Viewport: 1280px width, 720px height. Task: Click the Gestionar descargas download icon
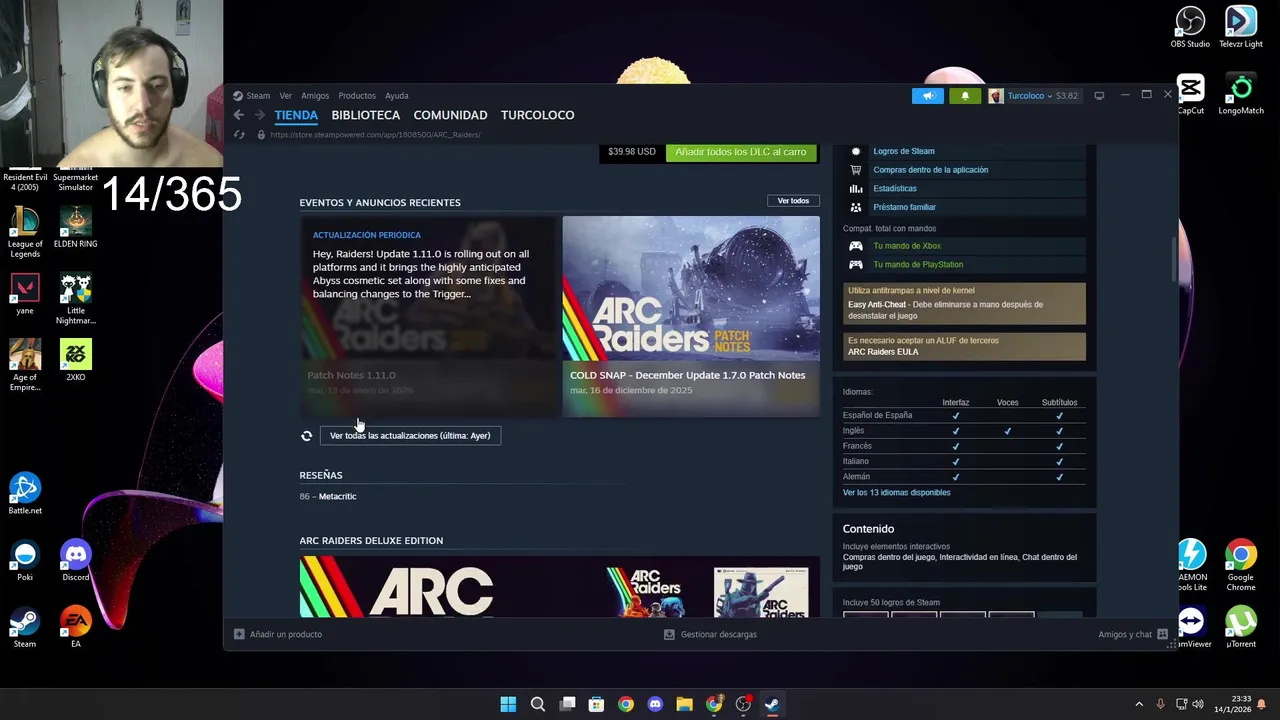[x=669, y=634]
